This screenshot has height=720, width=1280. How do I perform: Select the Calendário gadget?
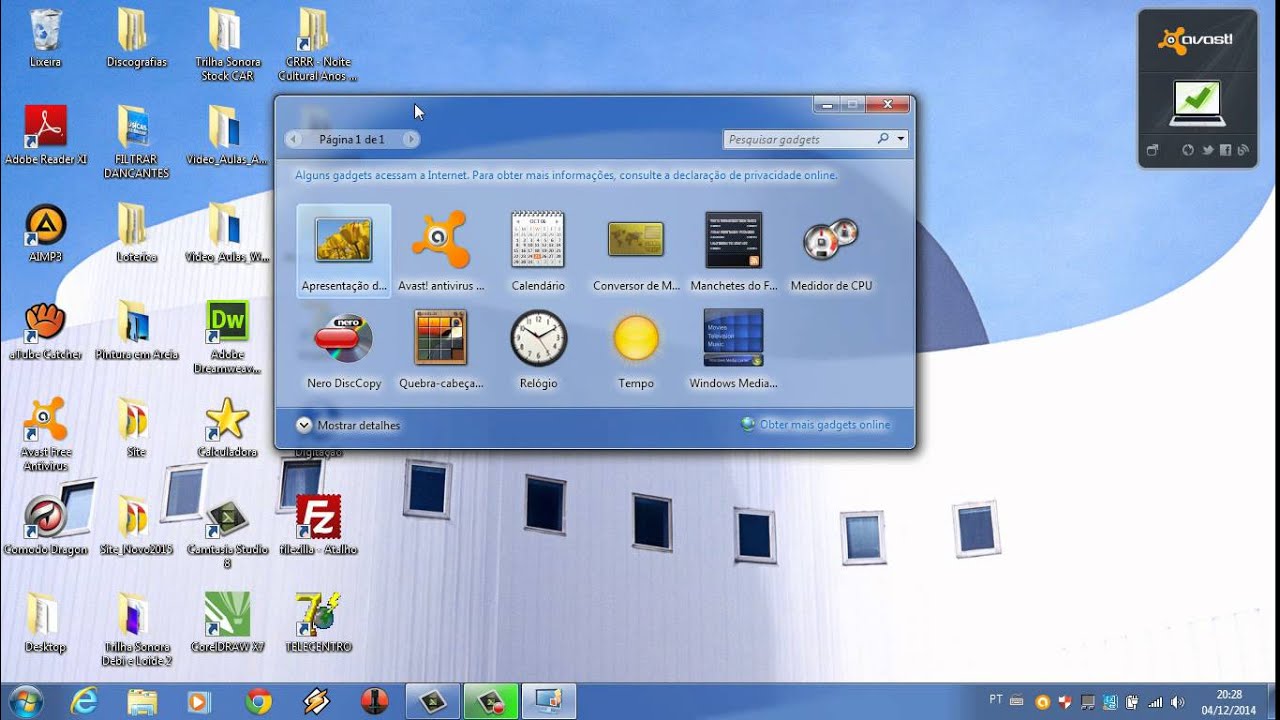[538, 251]
